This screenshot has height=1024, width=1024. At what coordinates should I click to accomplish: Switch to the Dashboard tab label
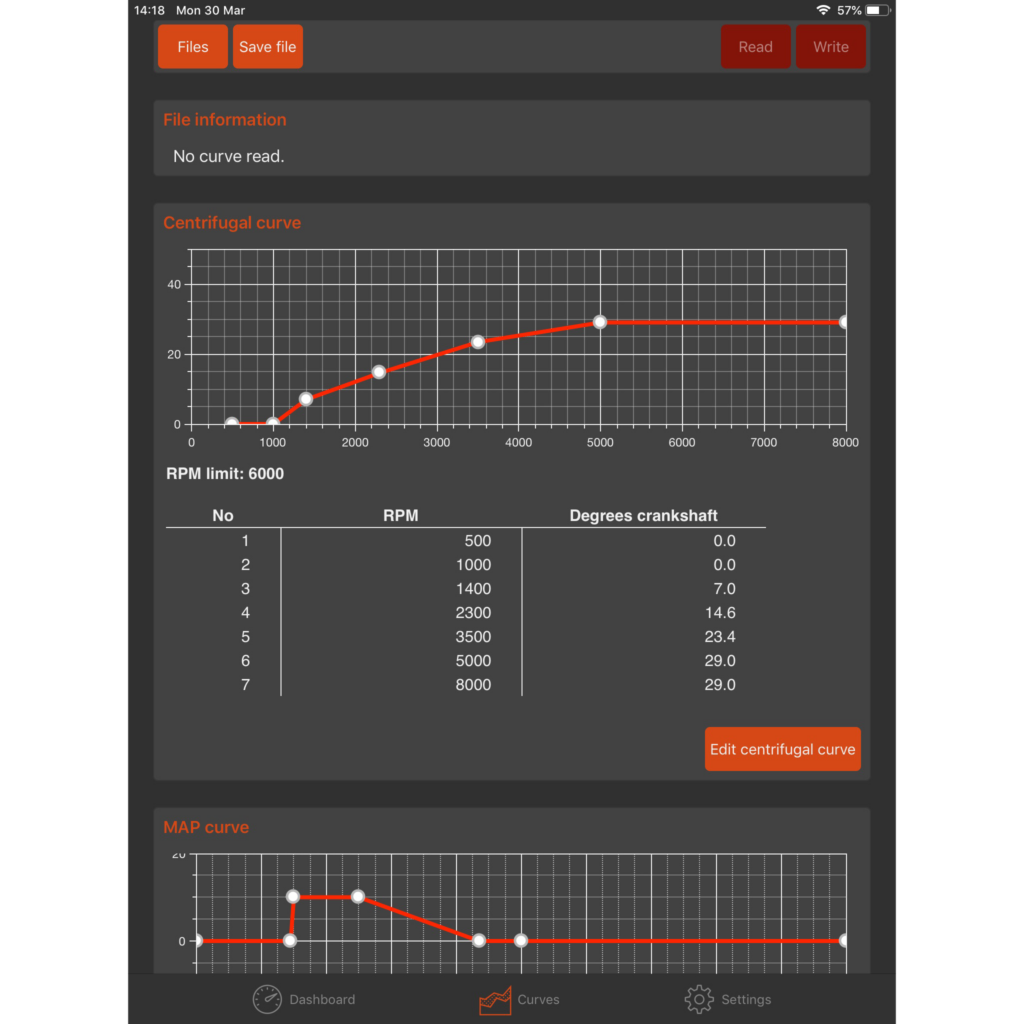point(322,999)
